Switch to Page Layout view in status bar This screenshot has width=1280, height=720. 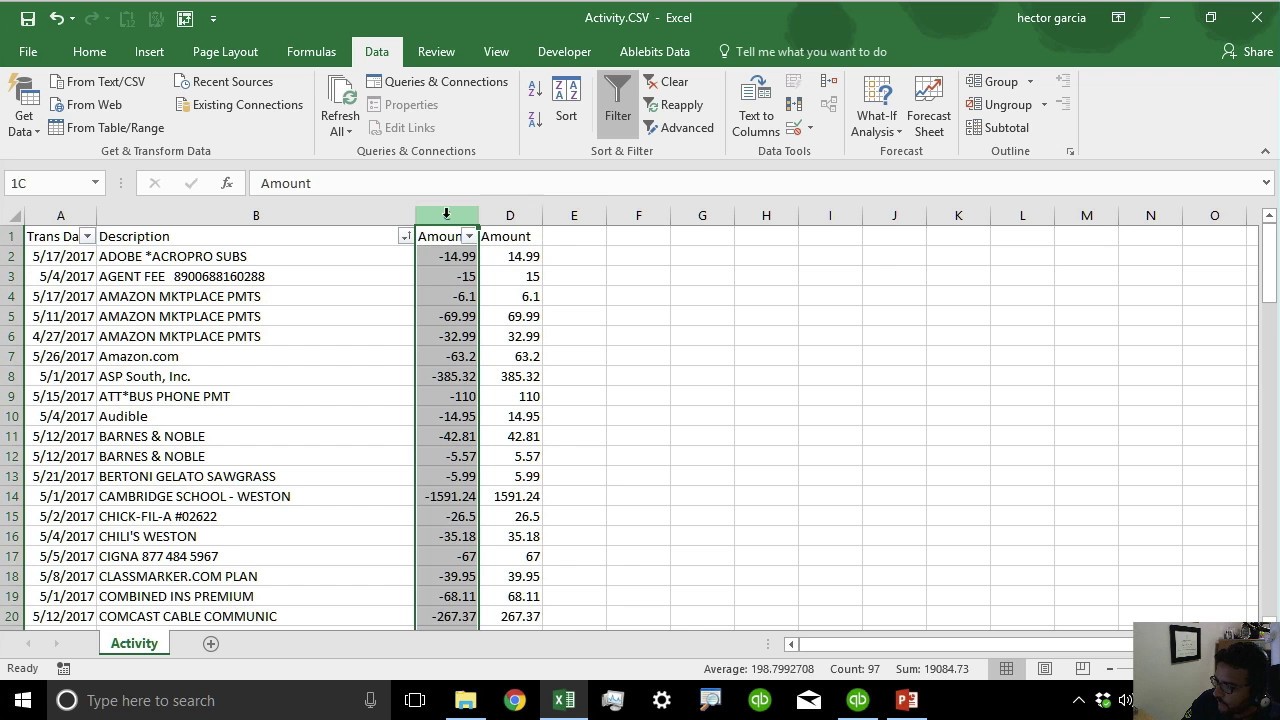pyautogui.click(x=1045, y=668)
